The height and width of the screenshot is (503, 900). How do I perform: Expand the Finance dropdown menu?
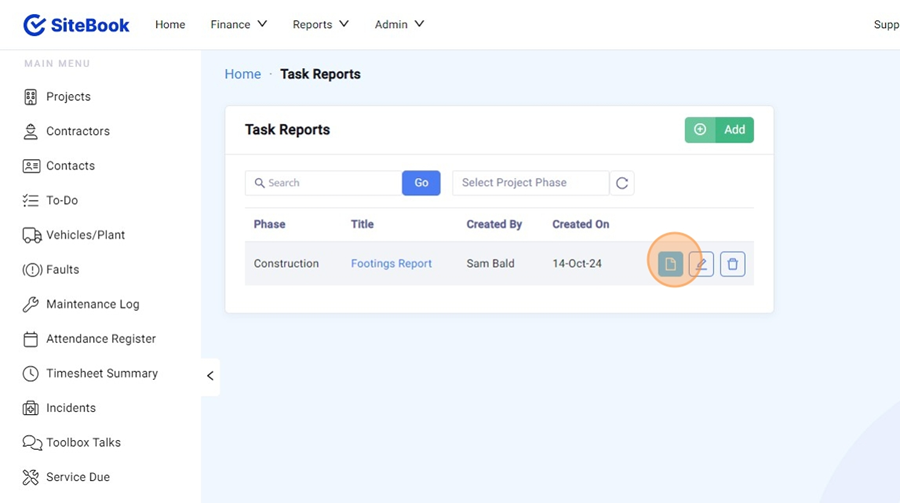[239, 24]
